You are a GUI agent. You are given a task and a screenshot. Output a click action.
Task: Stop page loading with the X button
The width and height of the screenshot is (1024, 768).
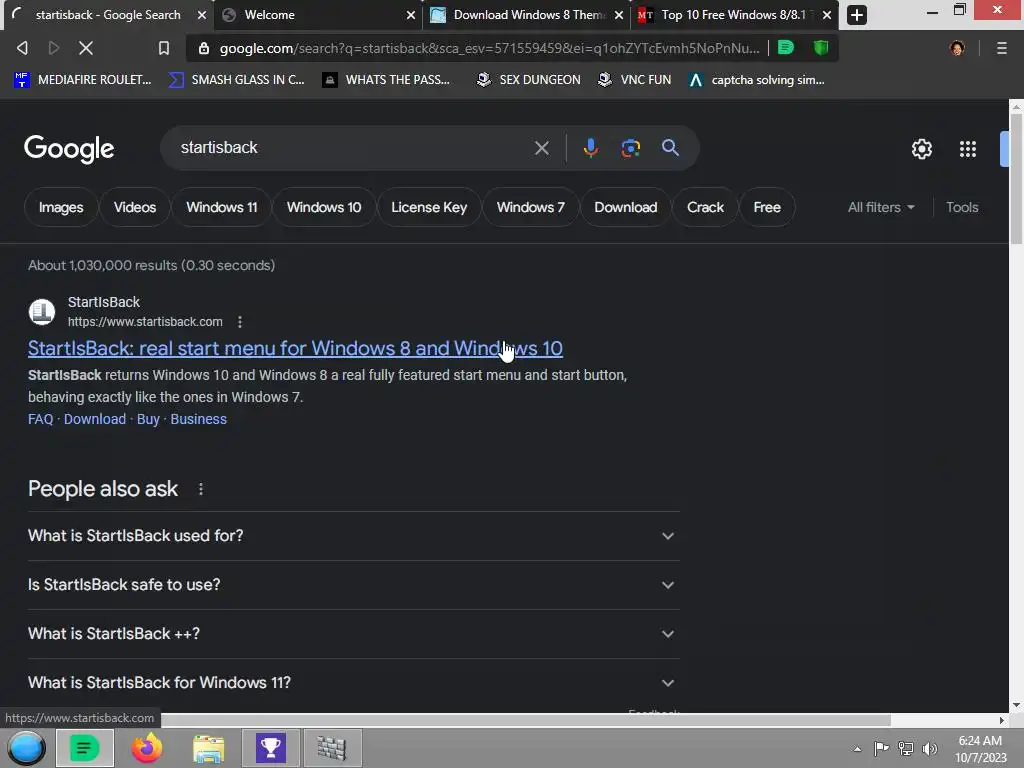pos(86,48)
